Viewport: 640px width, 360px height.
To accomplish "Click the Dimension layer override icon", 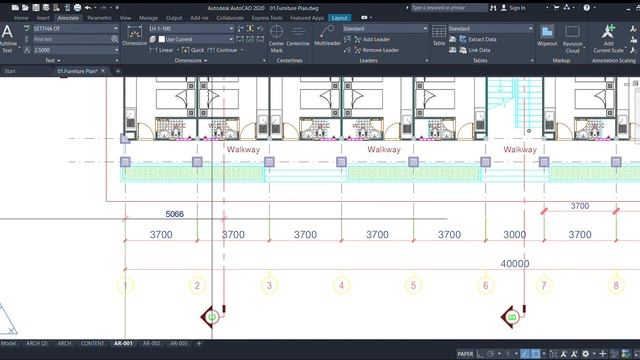I will tap(153, 39).
